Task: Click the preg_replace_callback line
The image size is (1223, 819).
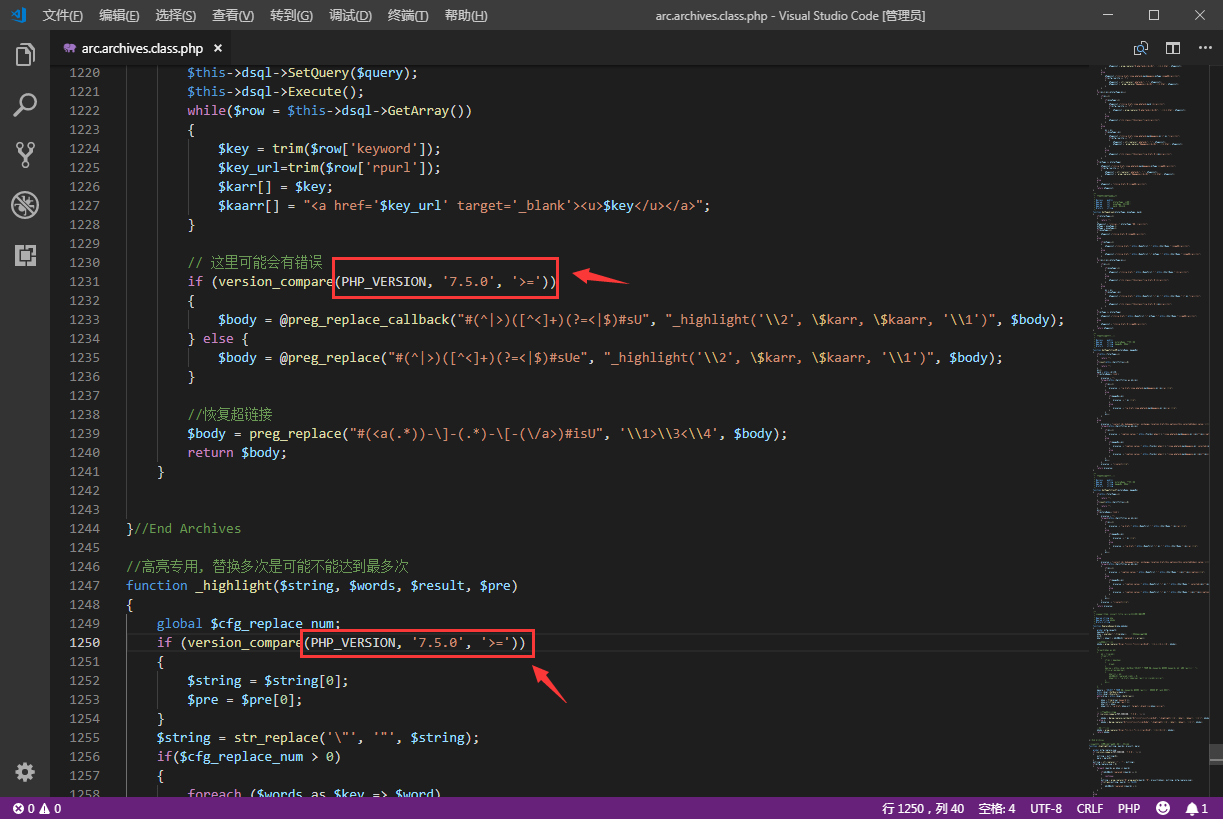Action: point(641,320)
